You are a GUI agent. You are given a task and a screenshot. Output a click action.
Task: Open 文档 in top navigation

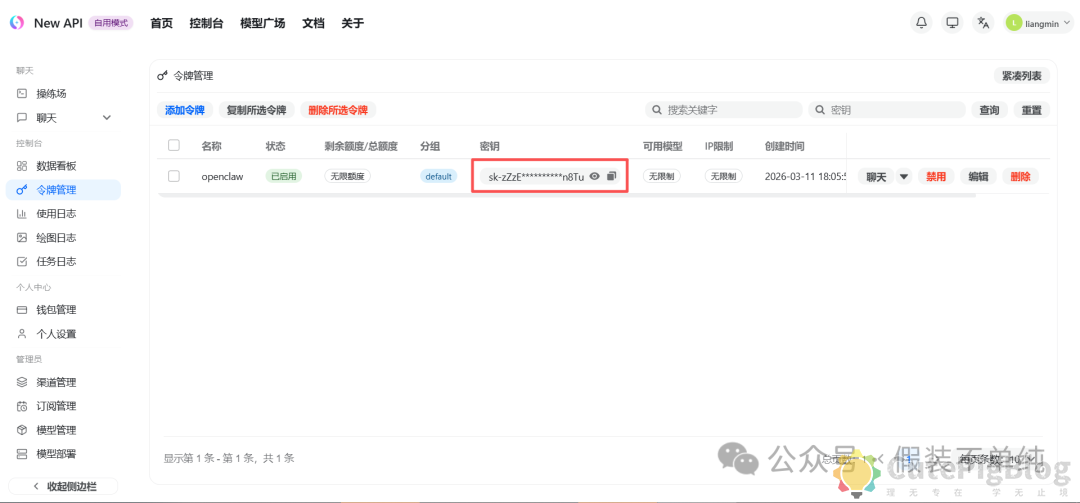pyautogui.click(x=313, y=23)
